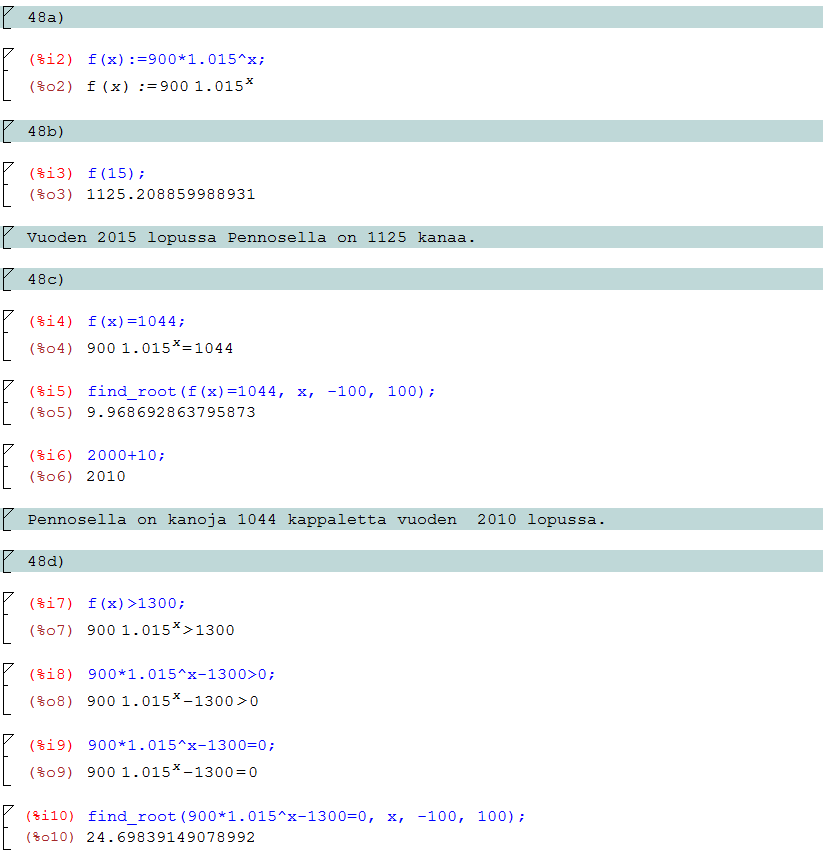
Task: Click the 48a) heading text
Action: (x=46, y=17)
